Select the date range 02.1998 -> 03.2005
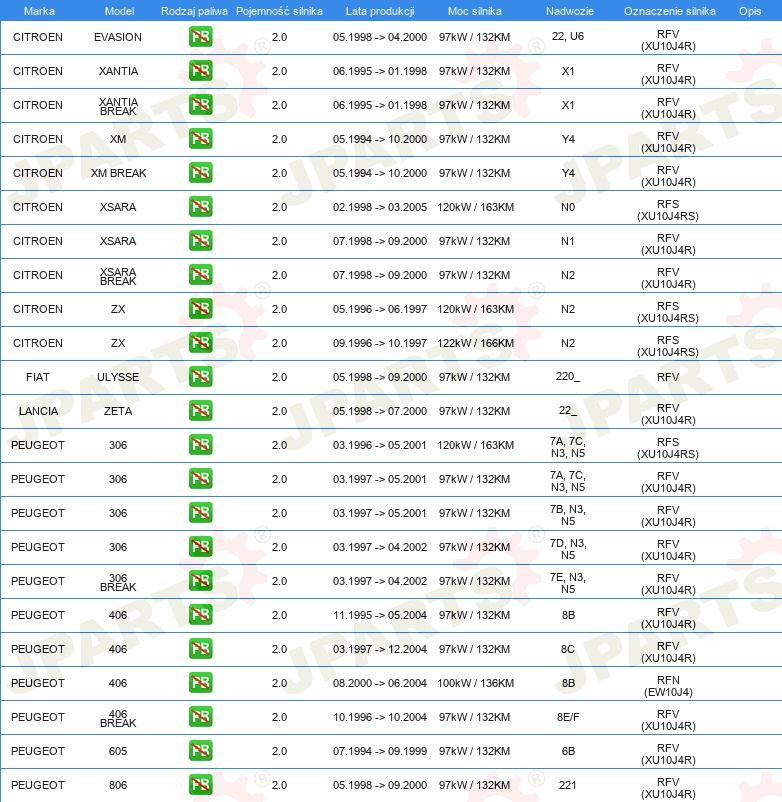This screenshot has height=802, width=782. point(379,207)
